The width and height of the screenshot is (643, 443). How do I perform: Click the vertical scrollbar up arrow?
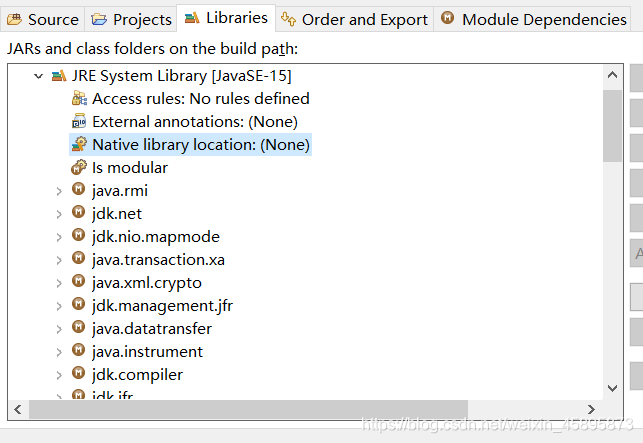tap(612, 75)
